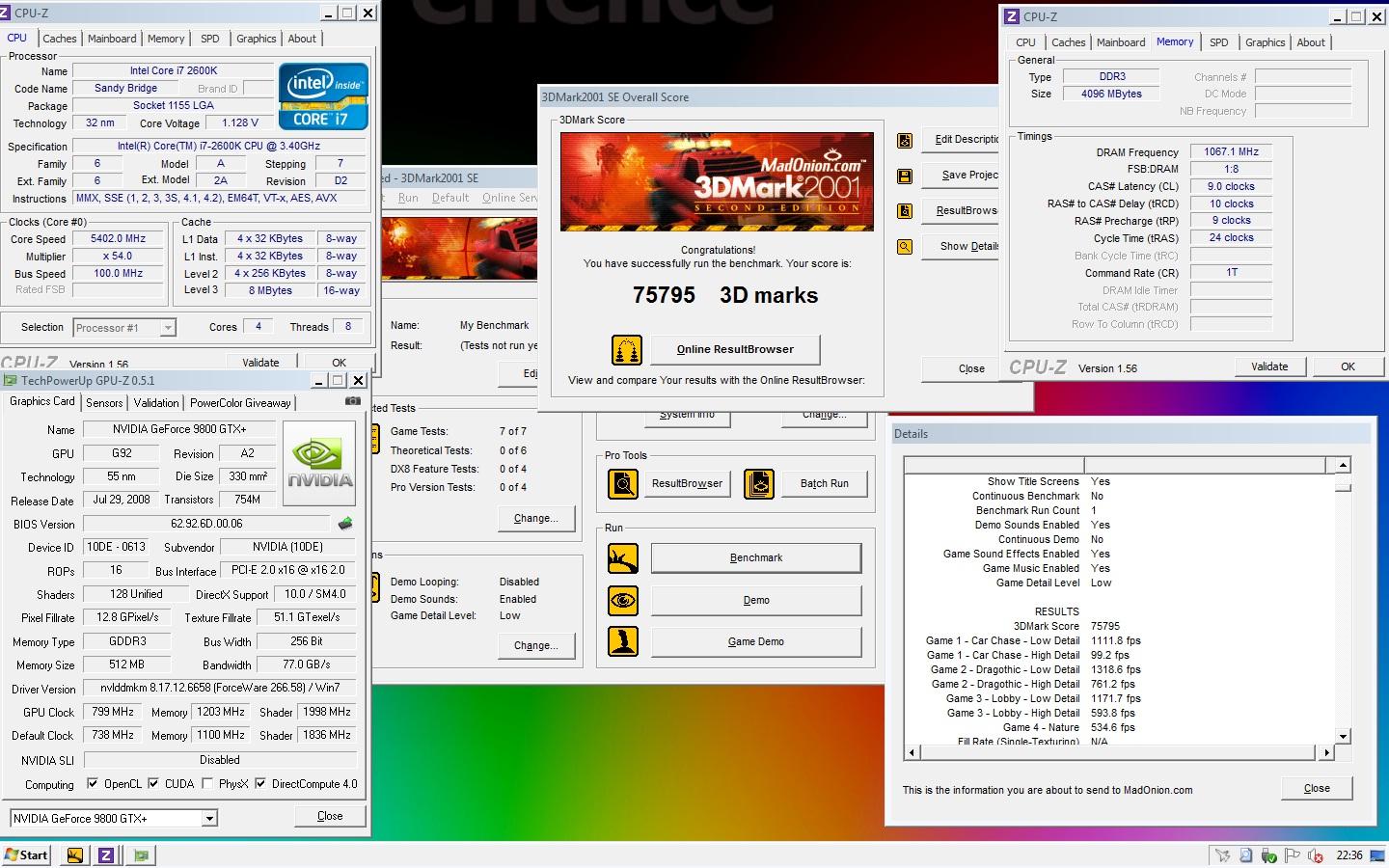Click Details list scroll down arrow
1389x868 pixels.
[1343, 736]
